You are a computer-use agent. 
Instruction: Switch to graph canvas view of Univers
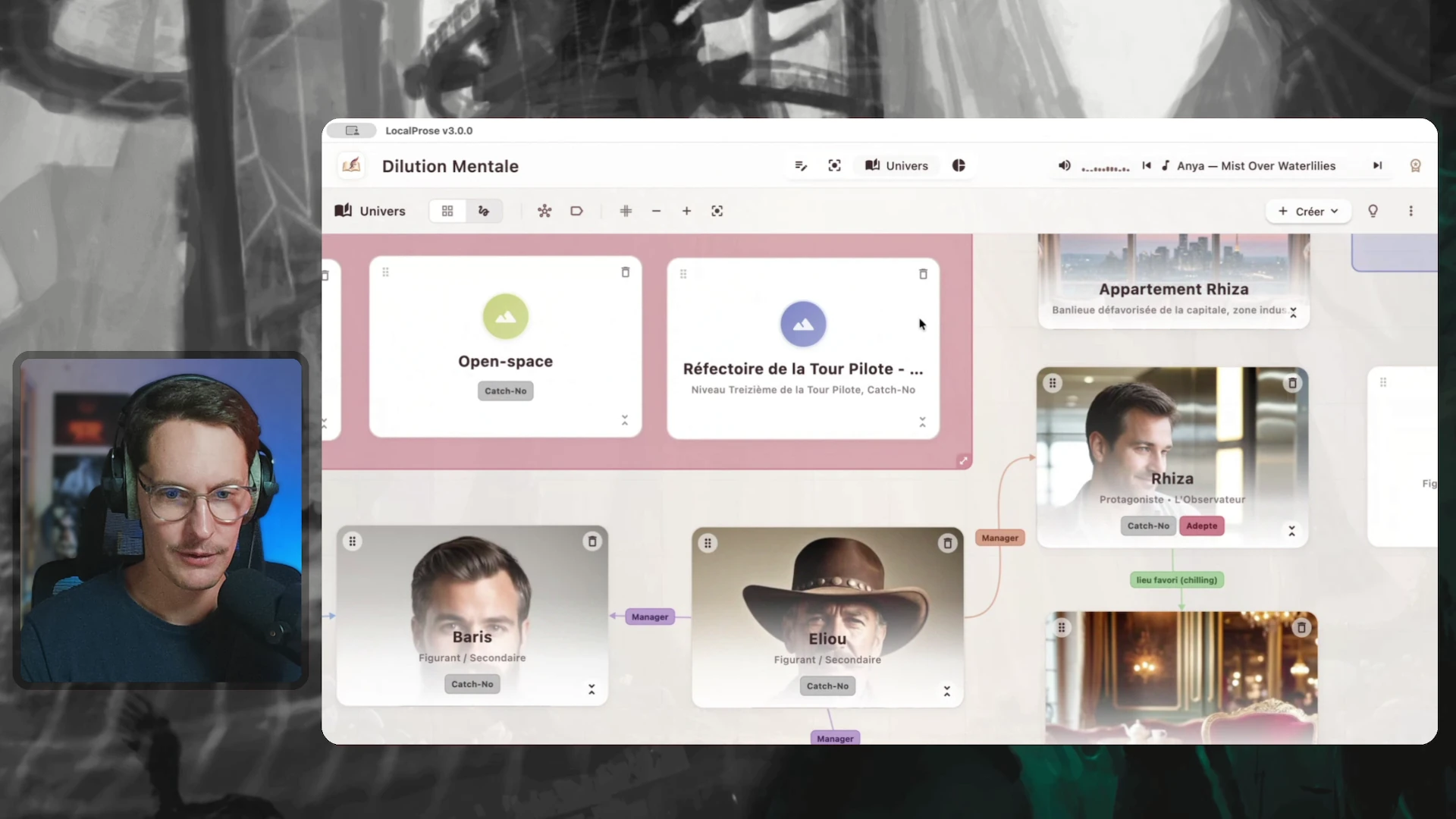pyautogui.click(x=484, y=211)
